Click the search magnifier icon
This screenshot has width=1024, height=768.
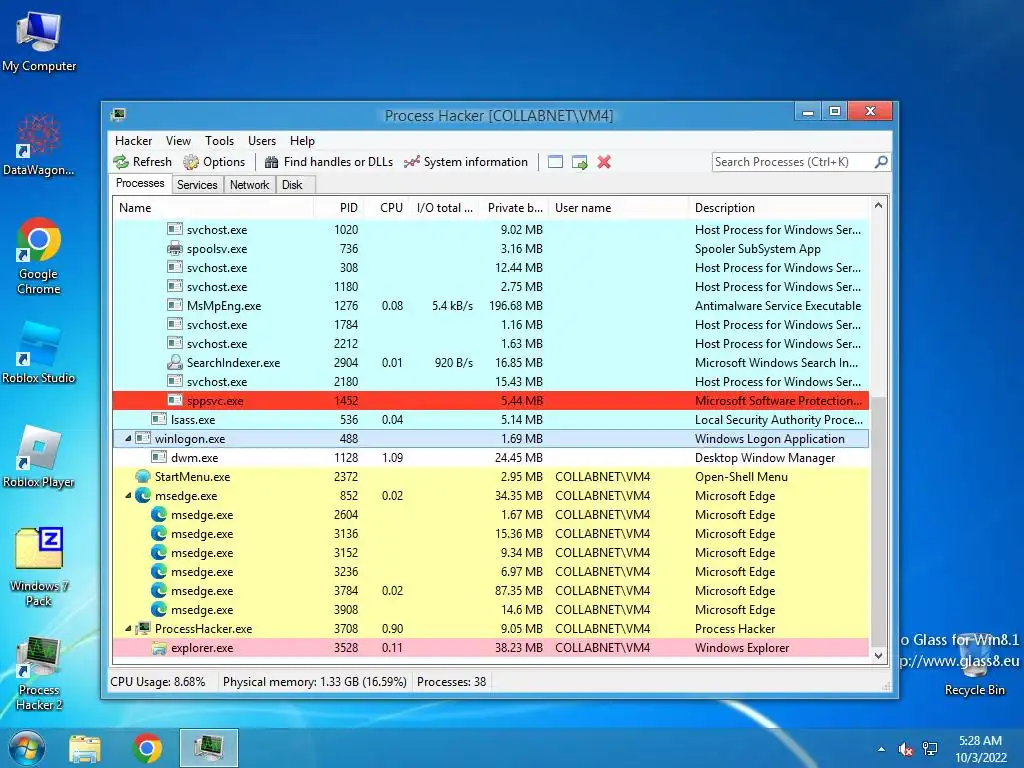(x=881, y=161)
